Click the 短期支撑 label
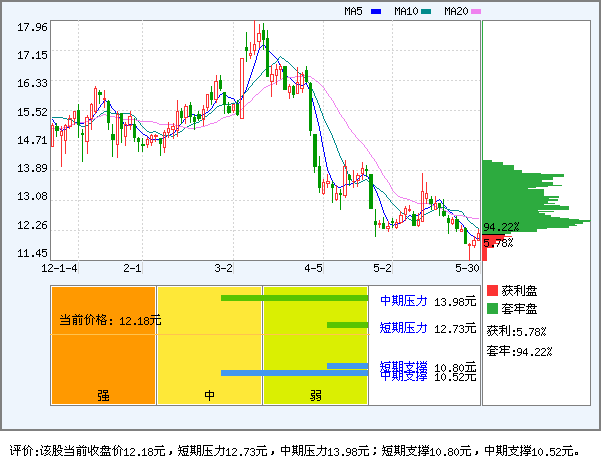 click(x=403, y=366)
